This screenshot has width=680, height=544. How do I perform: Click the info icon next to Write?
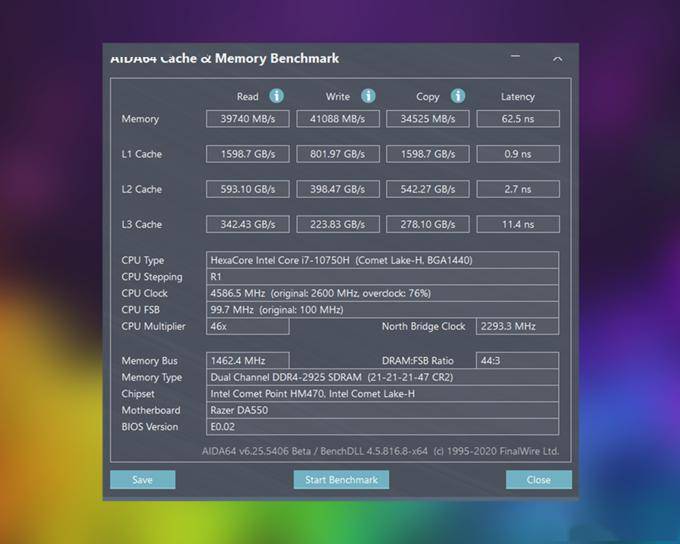368,96
